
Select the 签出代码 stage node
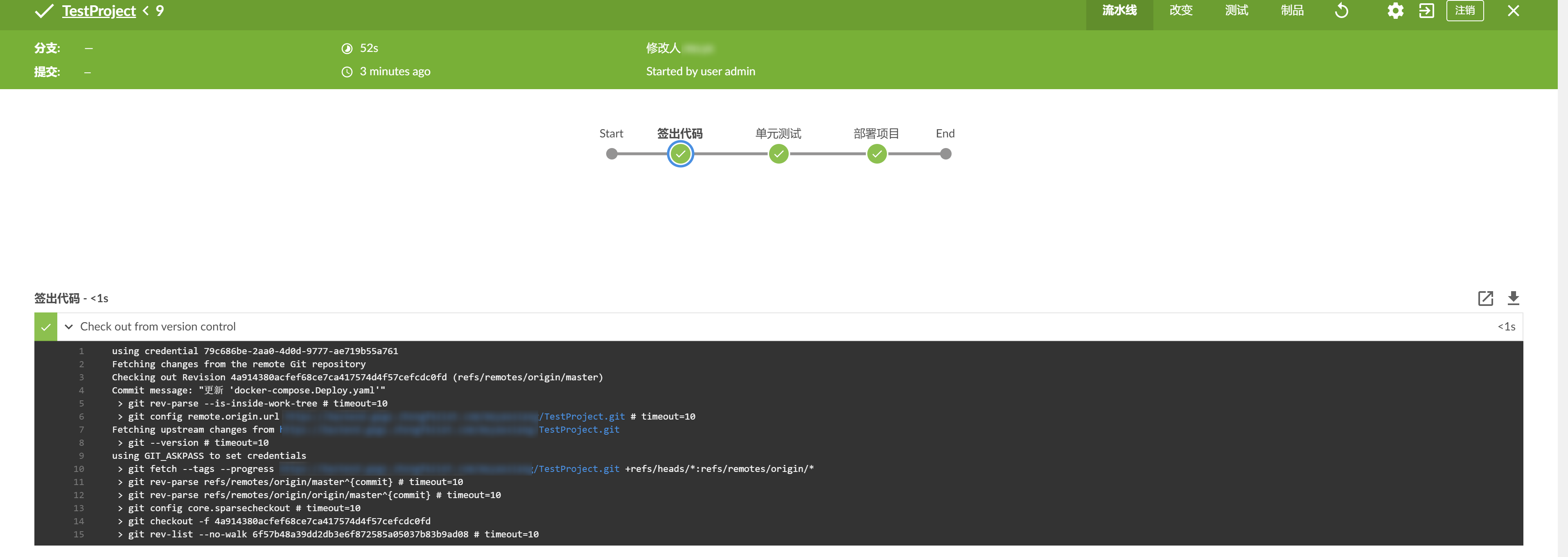point(680,154)
